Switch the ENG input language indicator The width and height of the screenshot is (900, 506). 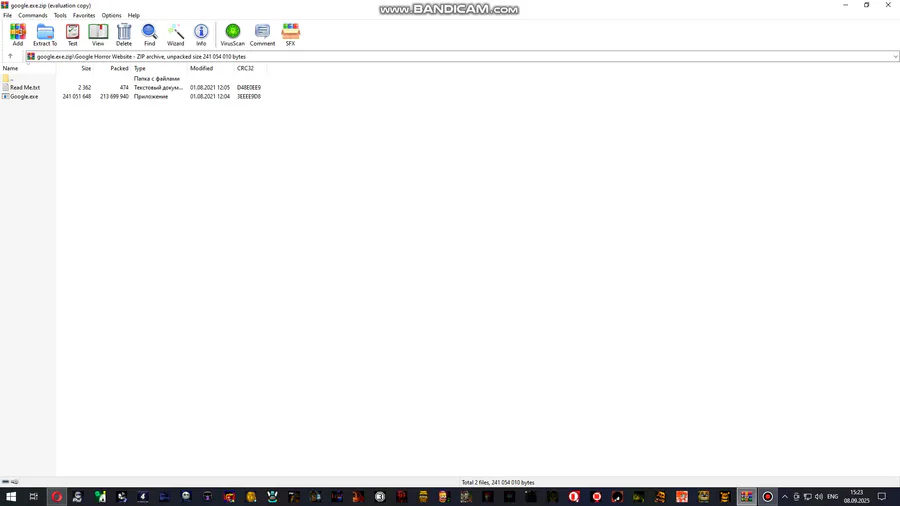point(833,497)
